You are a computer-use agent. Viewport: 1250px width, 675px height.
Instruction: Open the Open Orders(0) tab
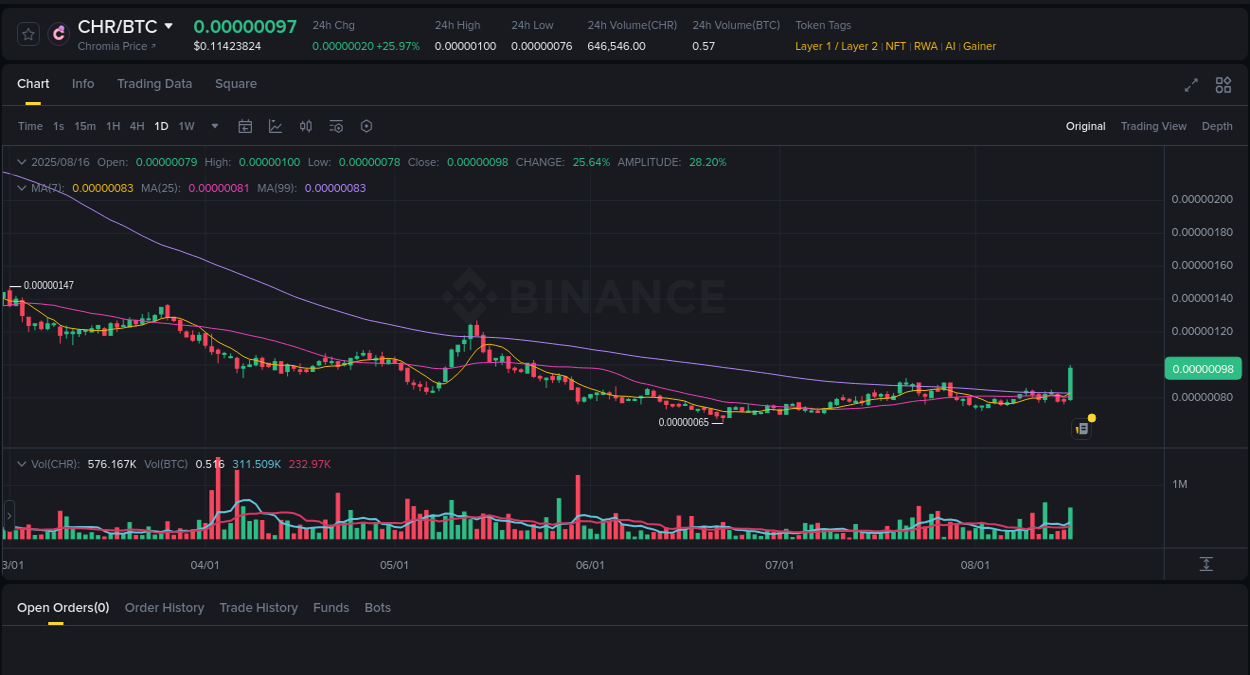(x=63, y=608)
